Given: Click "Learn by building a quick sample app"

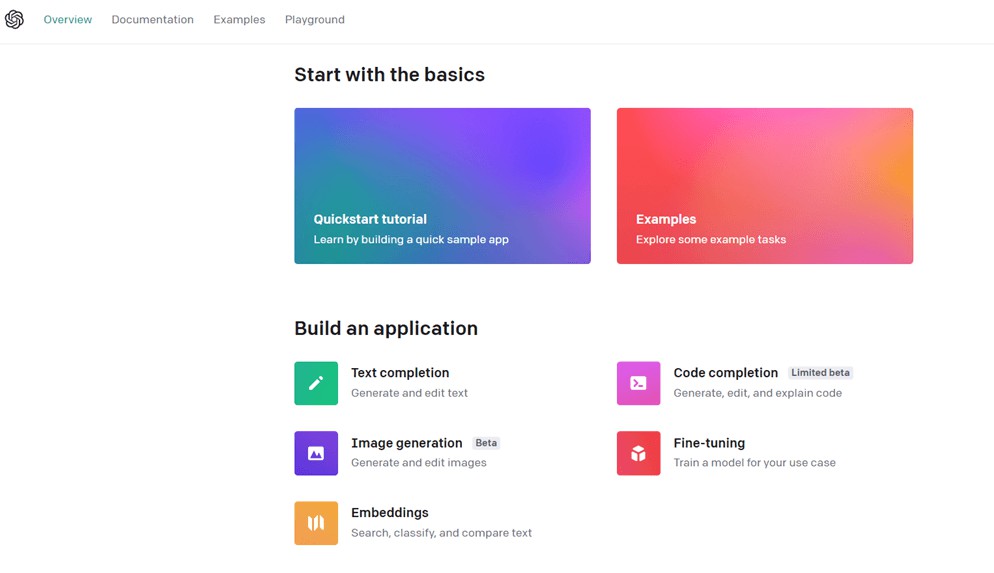Looking at the screenshot, I should click(411, 240).
